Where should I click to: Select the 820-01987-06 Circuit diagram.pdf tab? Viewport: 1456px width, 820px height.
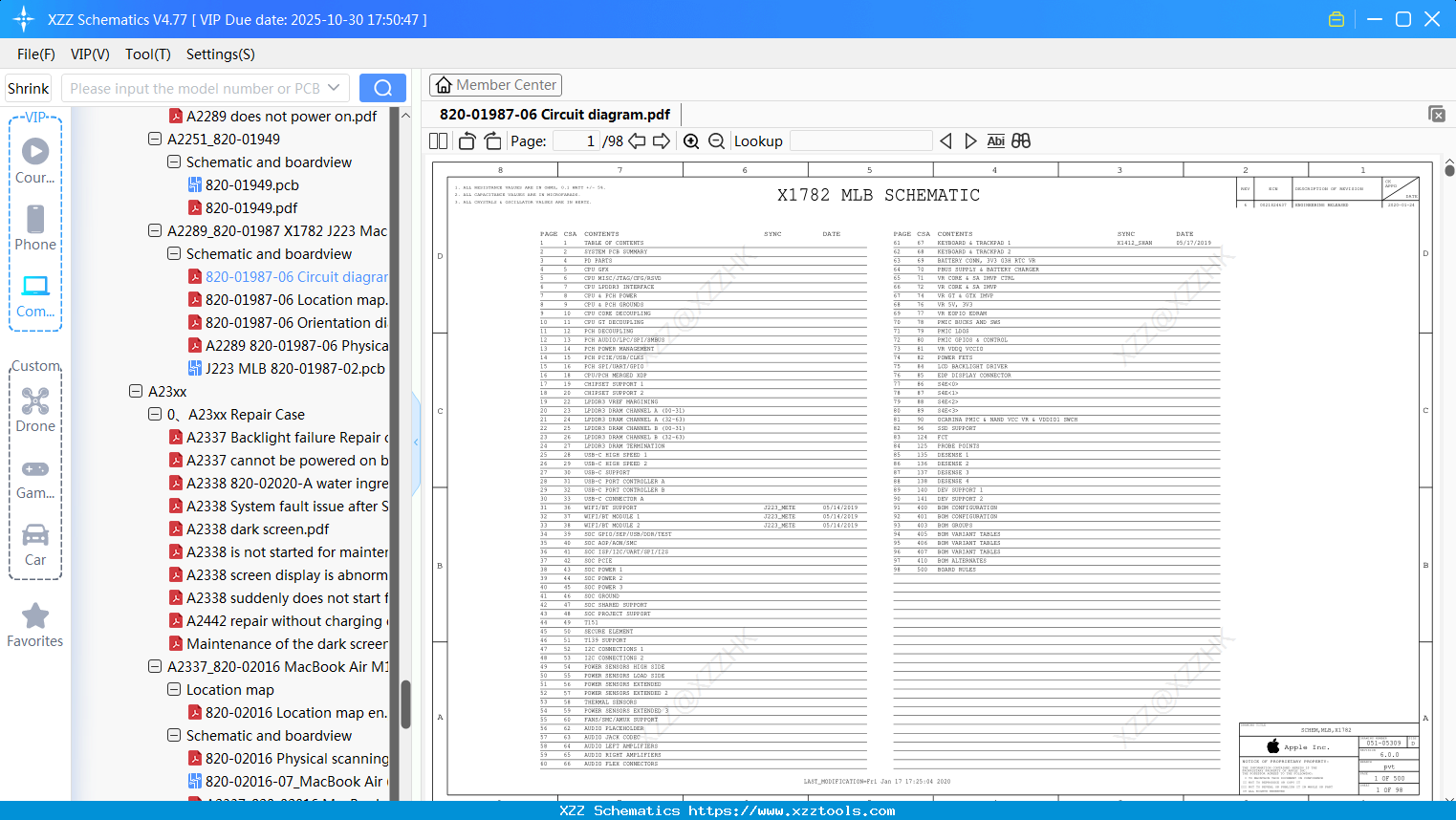tap(554, 115)
